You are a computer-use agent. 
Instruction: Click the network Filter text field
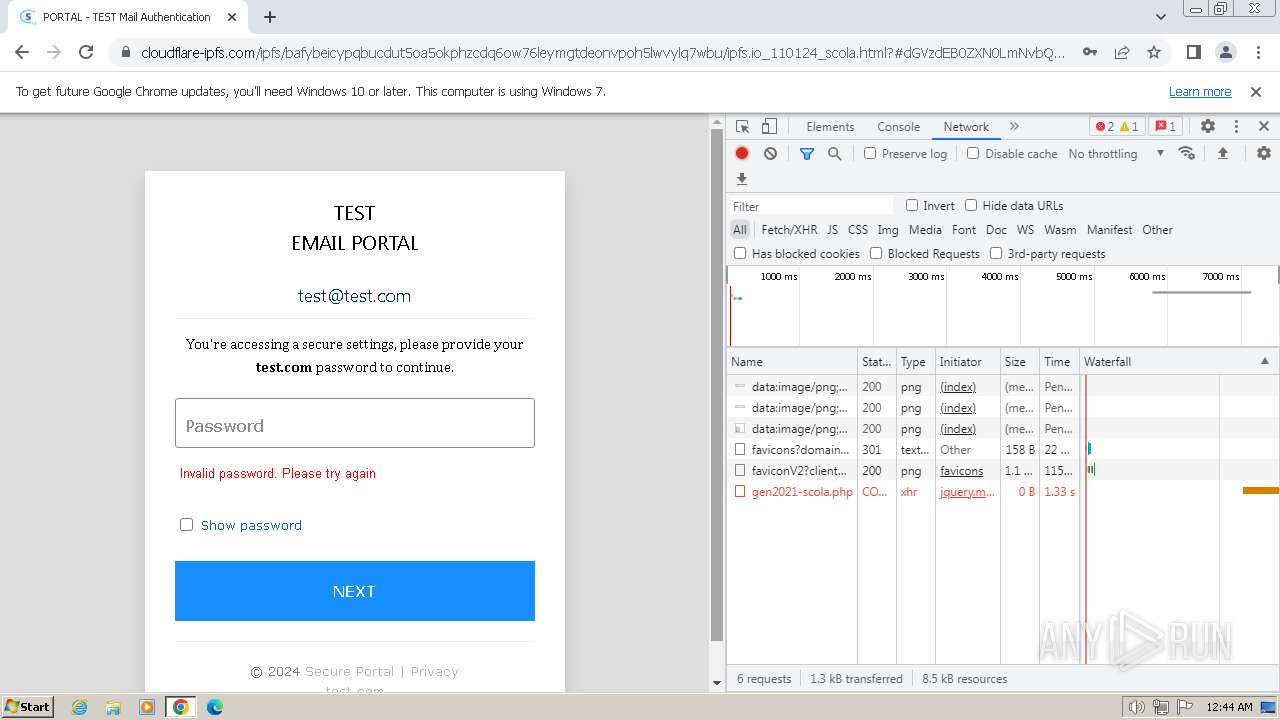tap(811, 206)
